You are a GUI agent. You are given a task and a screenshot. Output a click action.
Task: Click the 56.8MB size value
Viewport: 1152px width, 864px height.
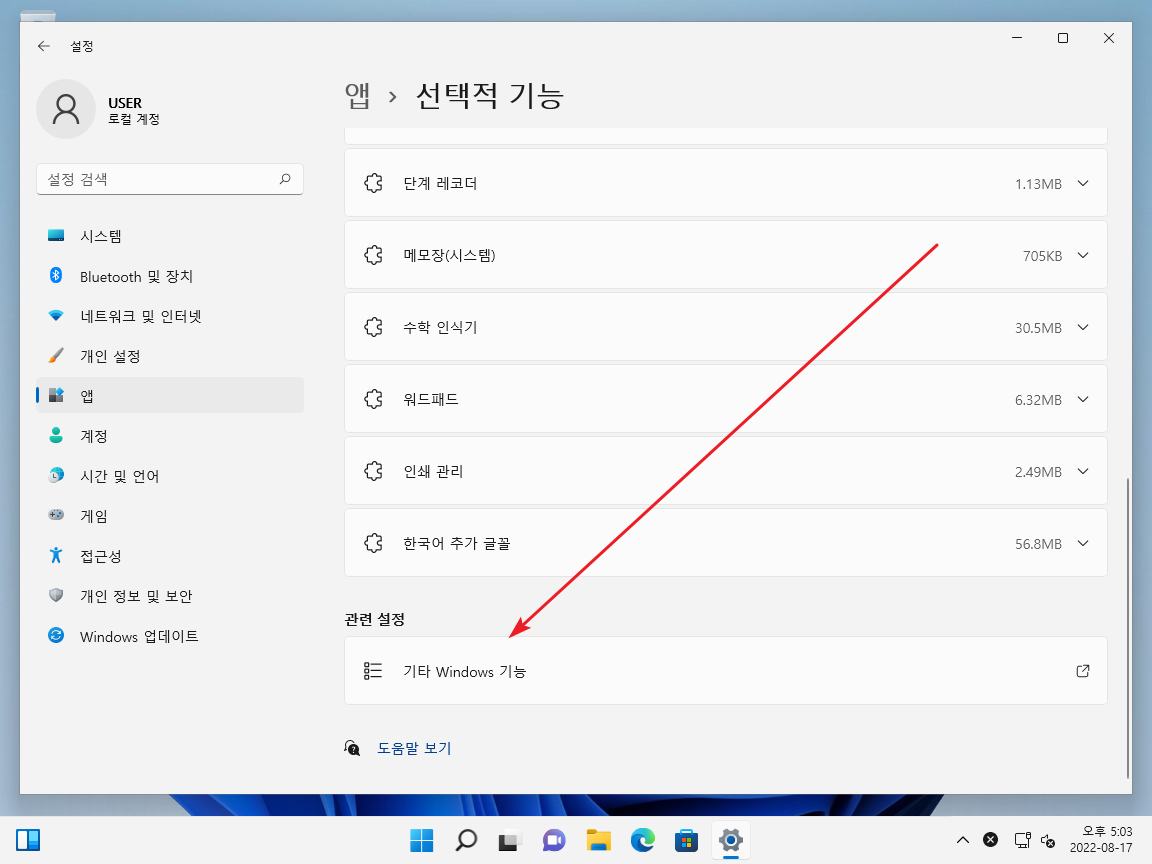1038,544
